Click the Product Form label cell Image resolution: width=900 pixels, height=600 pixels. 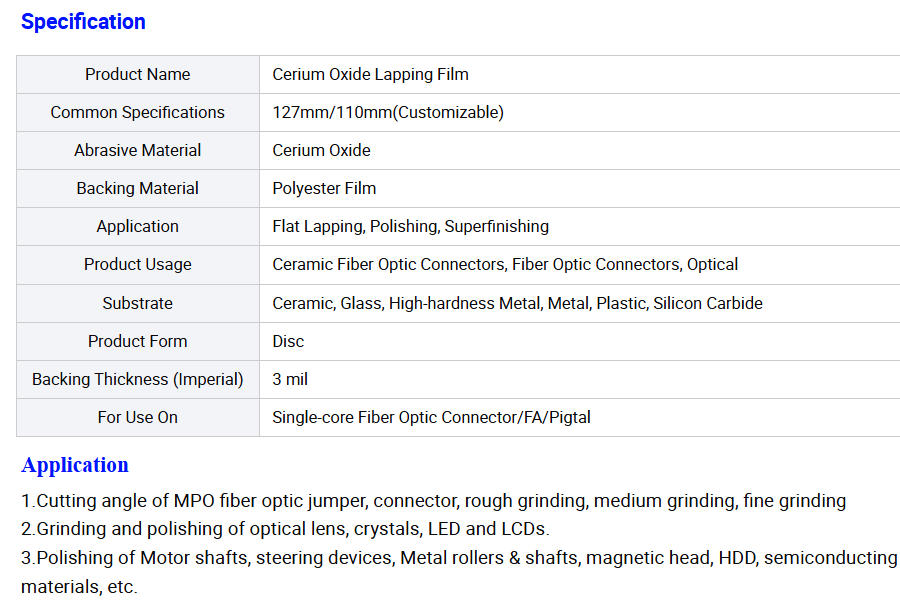(x=137, y=341)
